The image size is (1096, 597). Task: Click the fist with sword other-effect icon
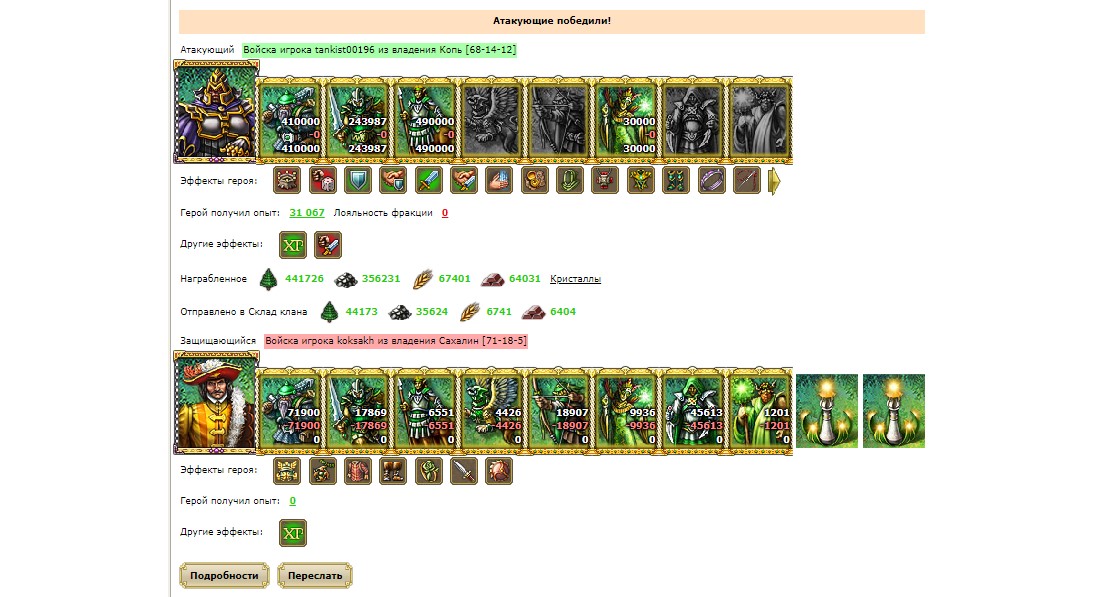(x=328, y=245)
